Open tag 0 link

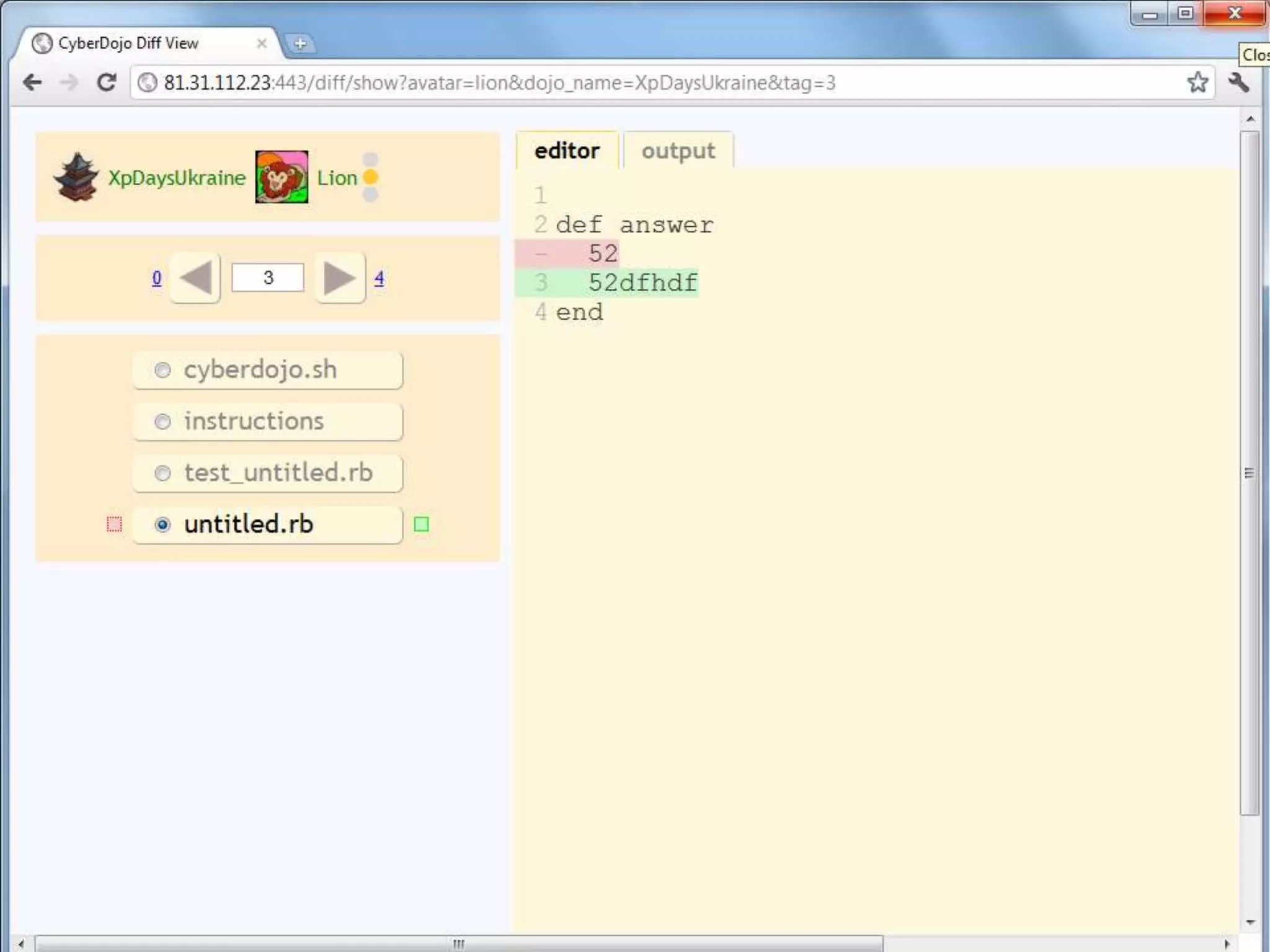click(156, 278)
